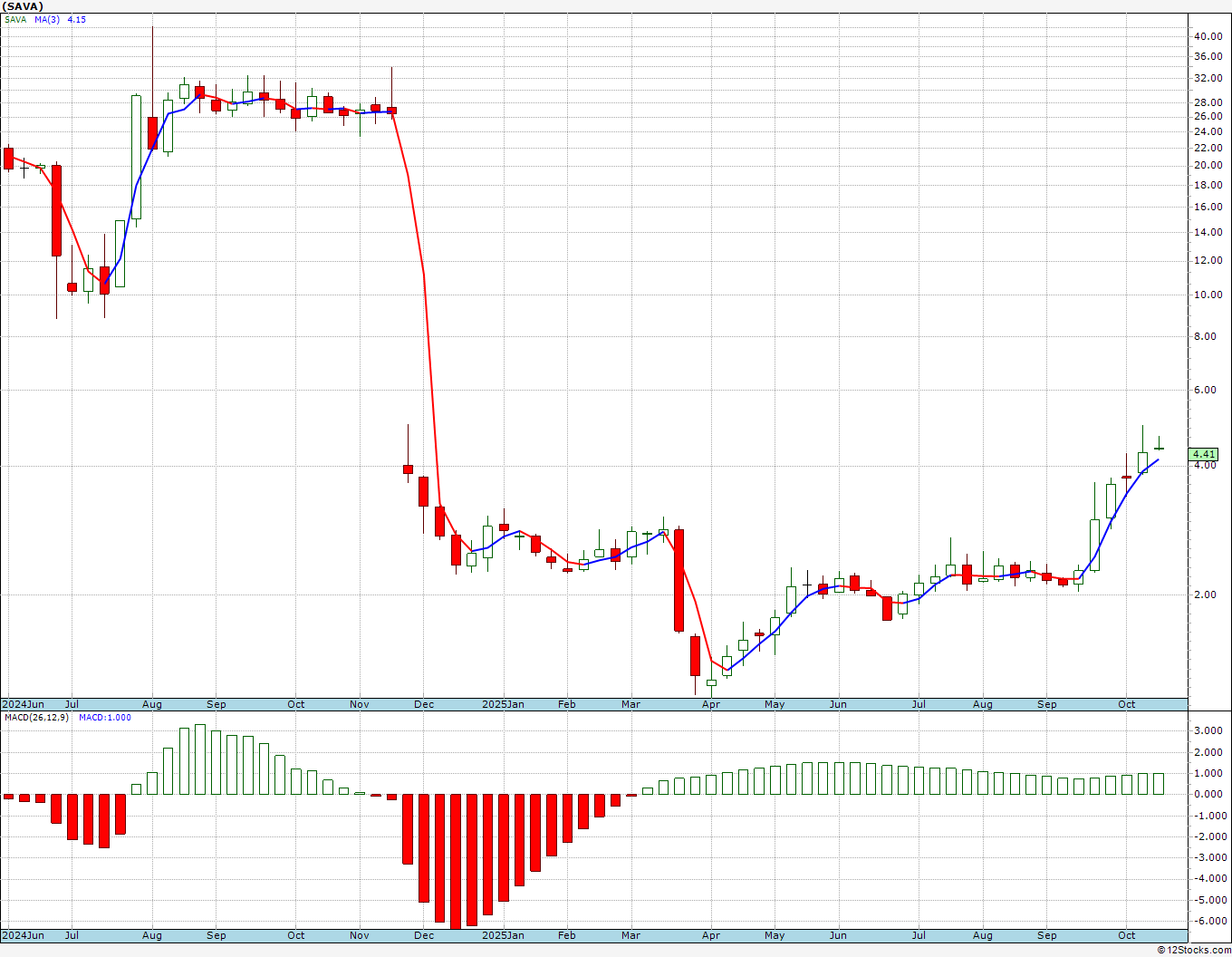Select the -2.000 MACD axis label
This screenshot has height=957, width=1232.
[1208, 837]
